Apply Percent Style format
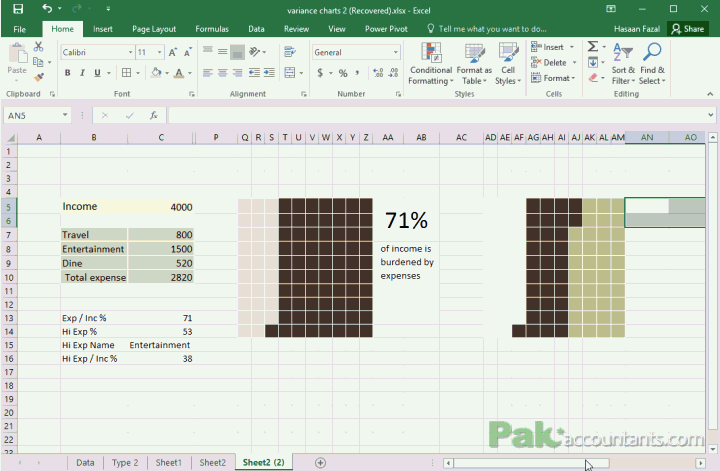Screen dimensions: 720x471 point(343,73)
